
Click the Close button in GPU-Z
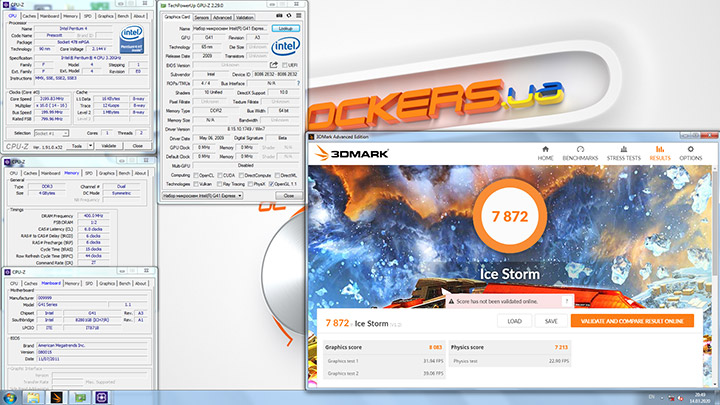288,196
